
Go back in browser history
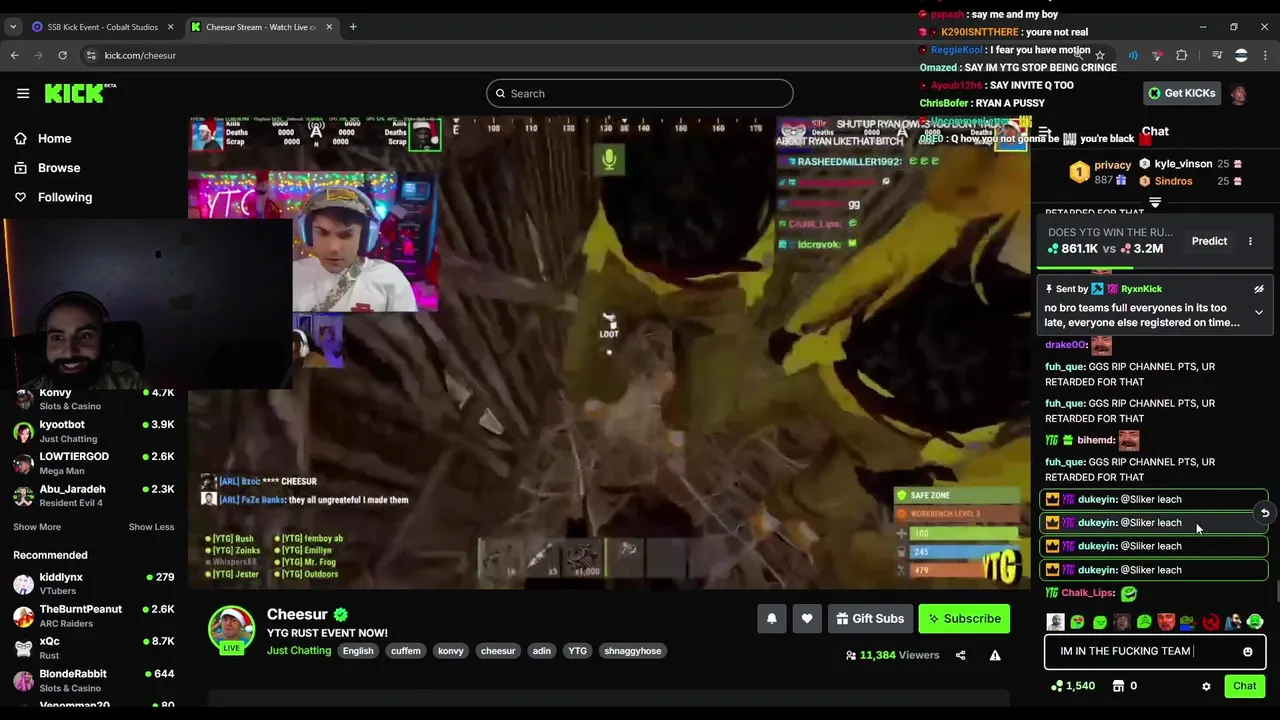(15, 55)
